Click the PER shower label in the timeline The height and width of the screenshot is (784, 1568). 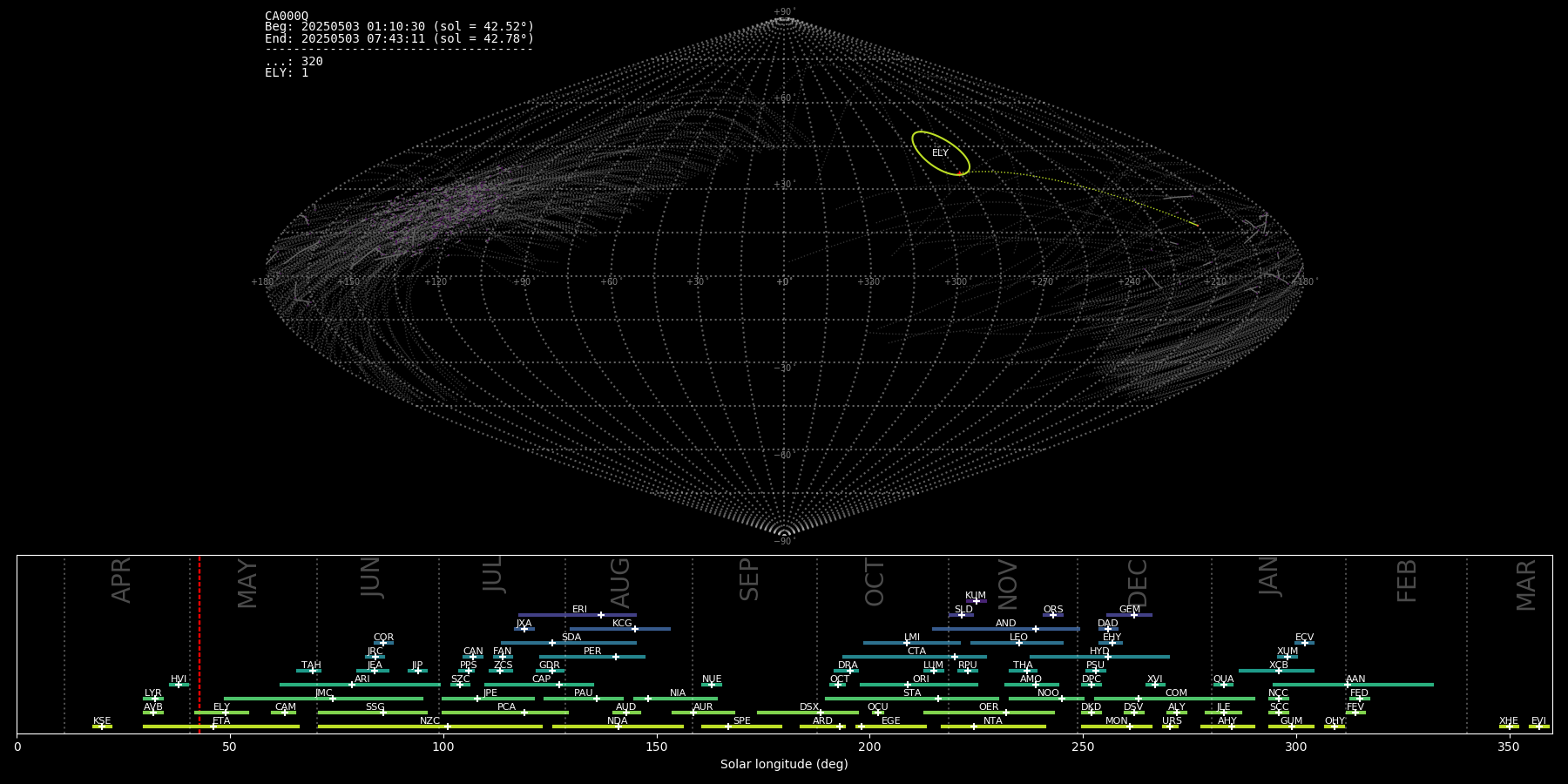pos(592,652)
